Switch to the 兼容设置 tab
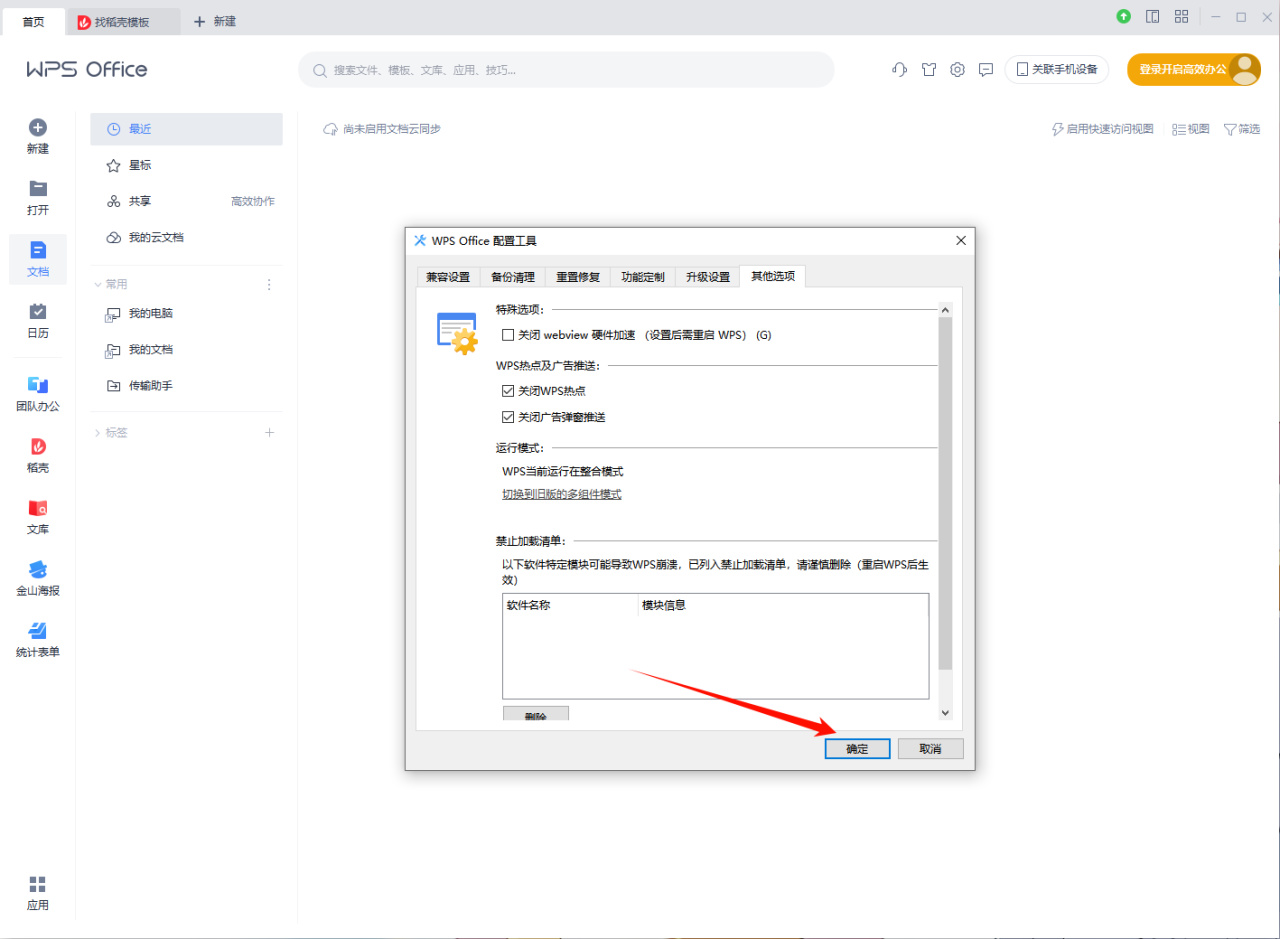 click(x=448, y=277)
